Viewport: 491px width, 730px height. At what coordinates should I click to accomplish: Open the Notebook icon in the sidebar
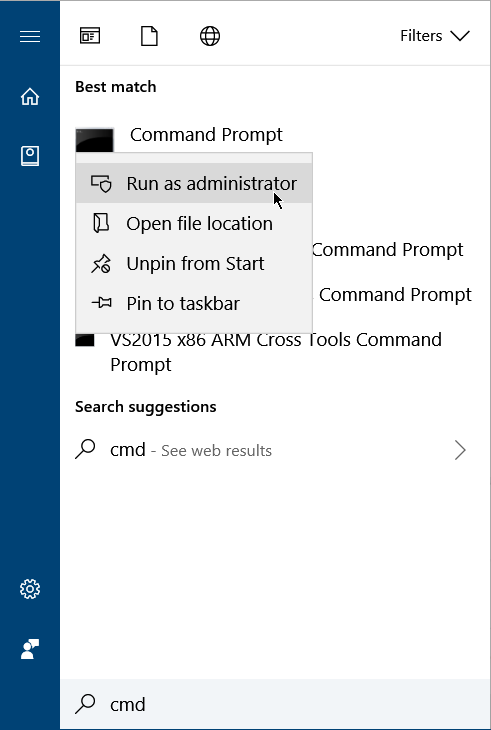(x=30, y=156)
